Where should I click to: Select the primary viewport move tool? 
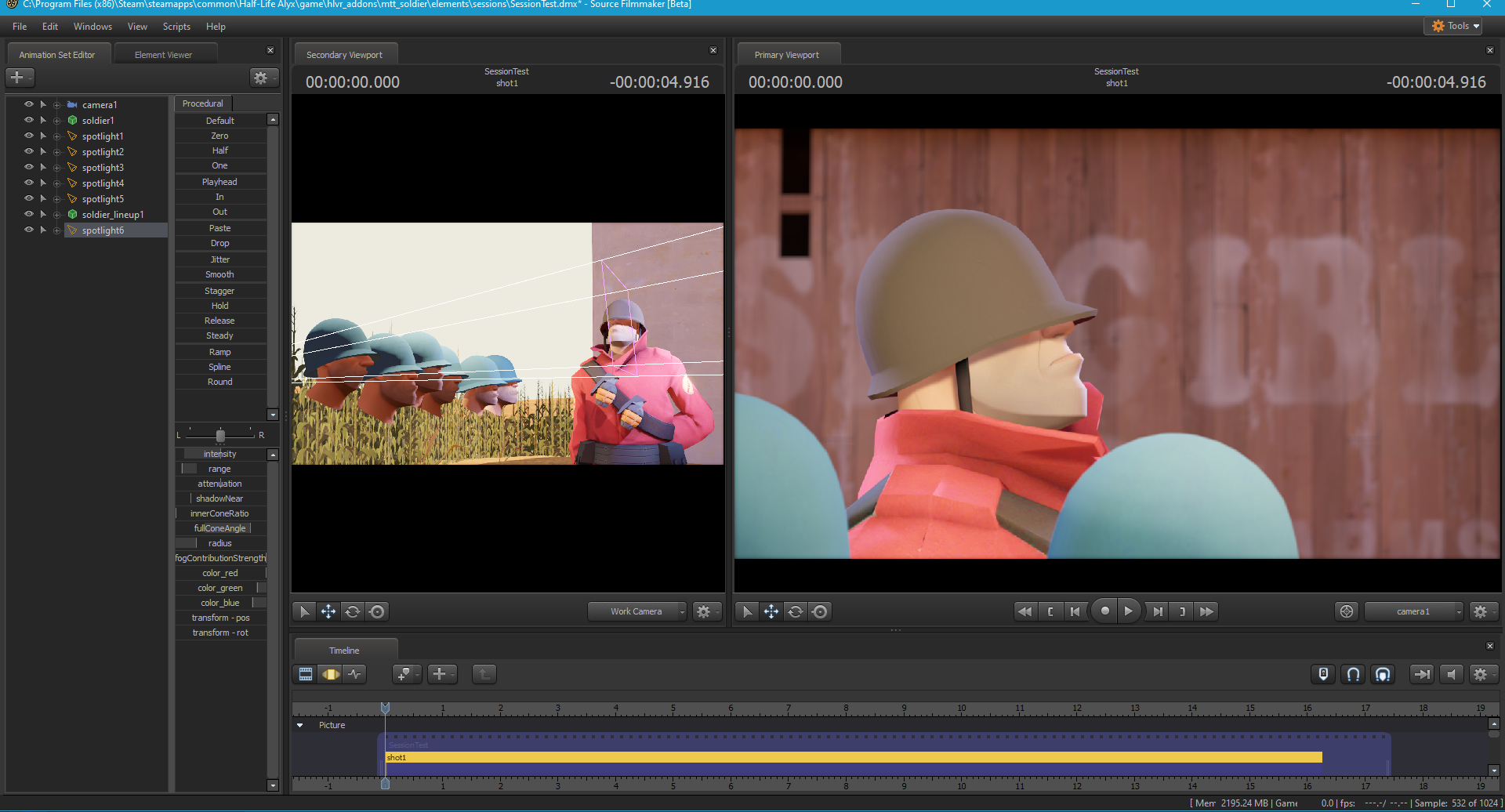(x=771, y=611)
